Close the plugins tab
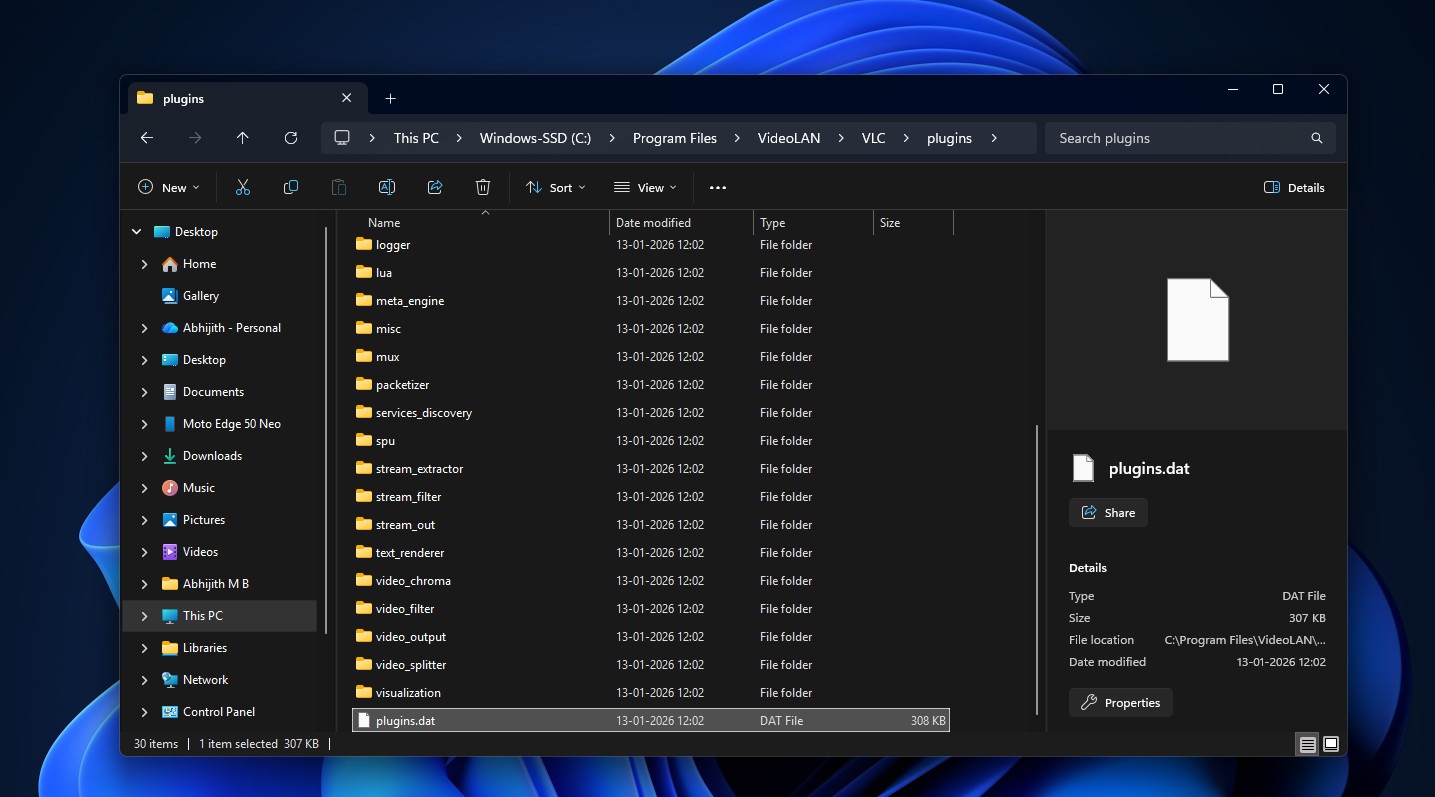 (x=347, y=98)
